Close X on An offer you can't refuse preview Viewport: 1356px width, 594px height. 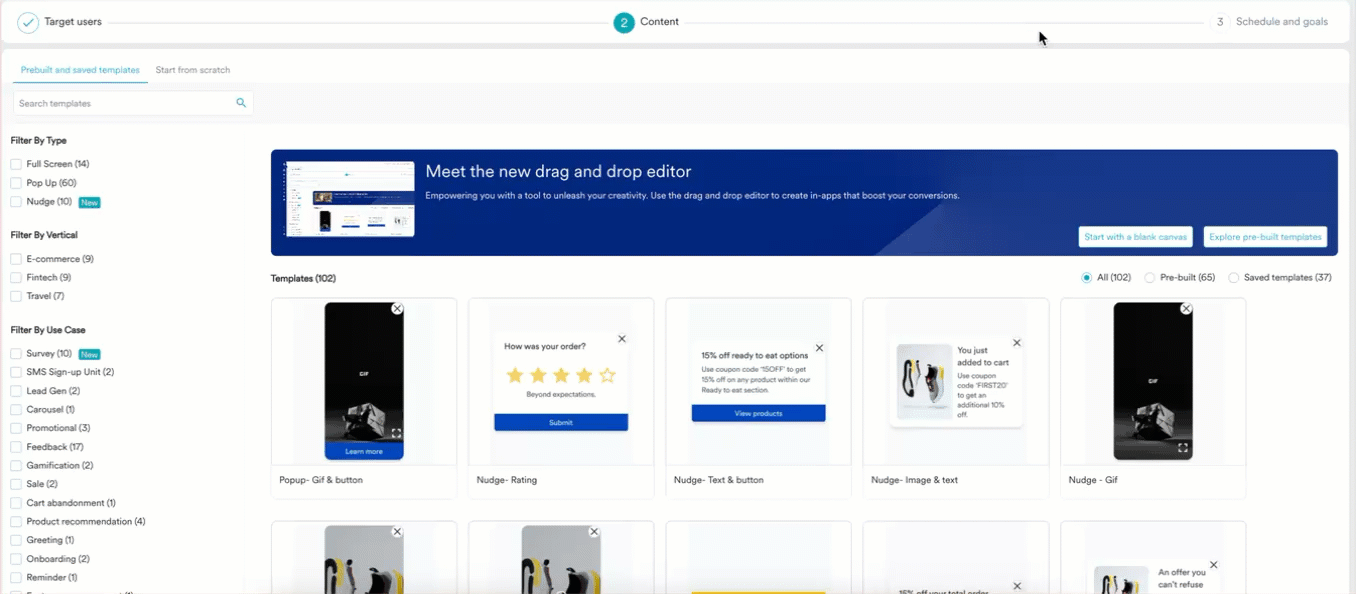pyautogui.click(x=1213, y=565)
